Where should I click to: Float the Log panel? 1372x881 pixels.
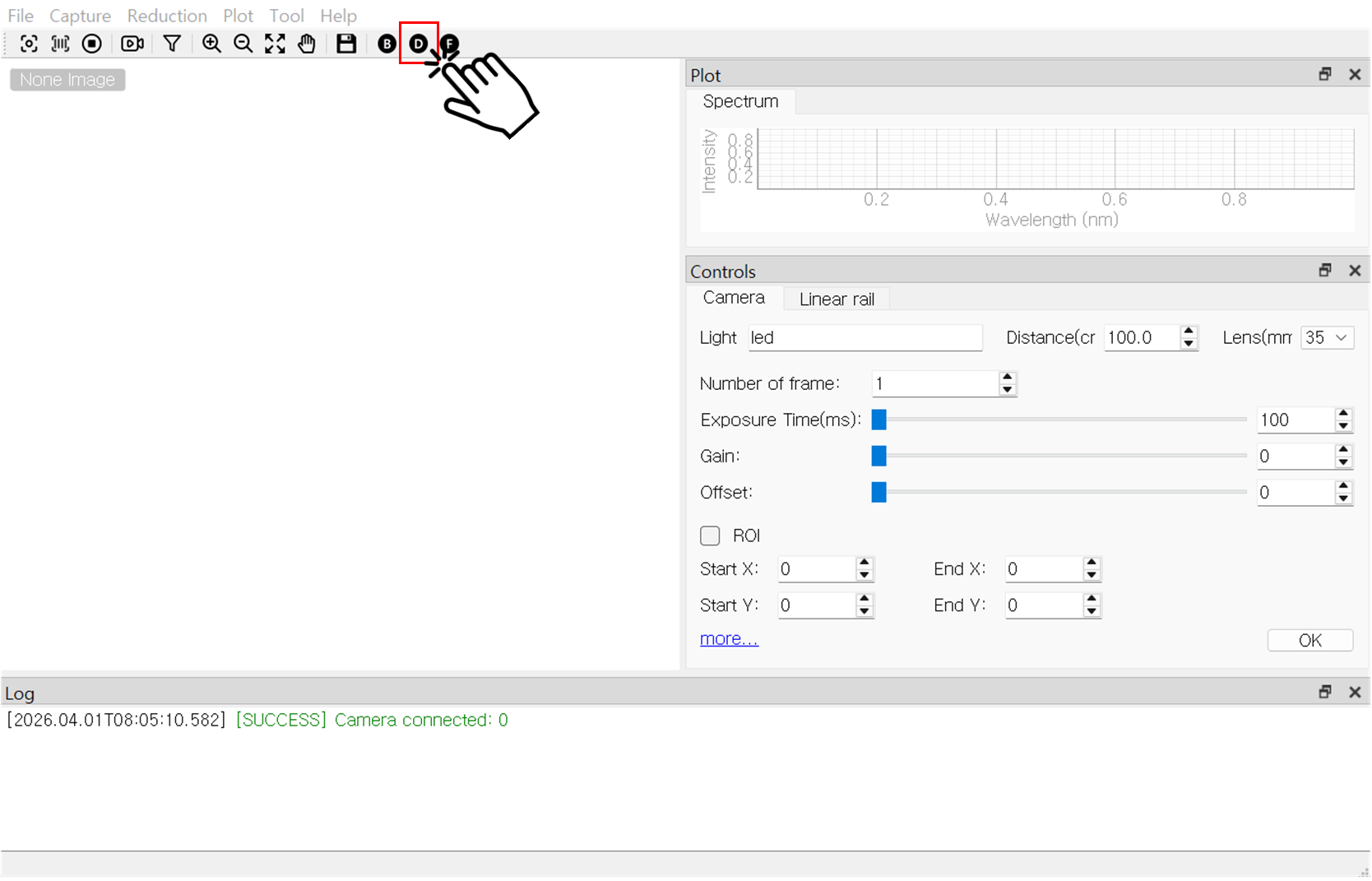click(1325, 692)
